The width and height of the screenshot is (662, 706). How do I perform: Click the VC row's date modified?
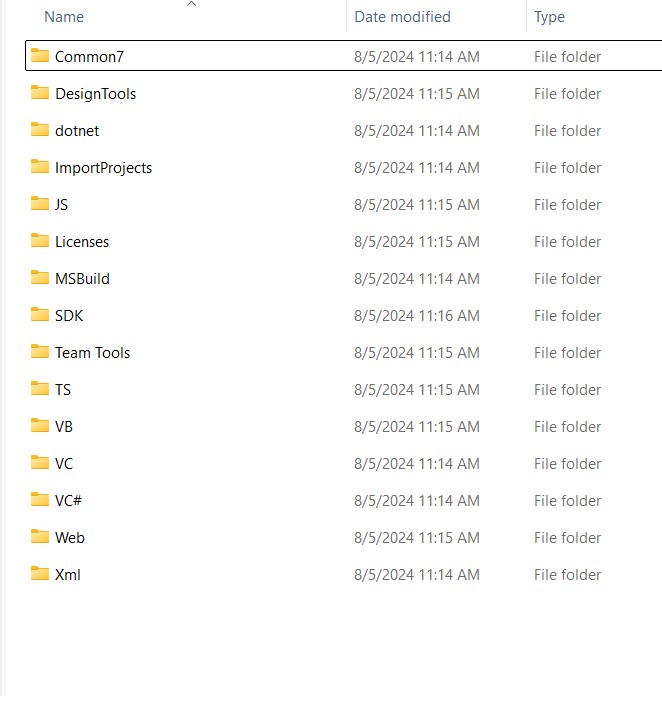417,463
